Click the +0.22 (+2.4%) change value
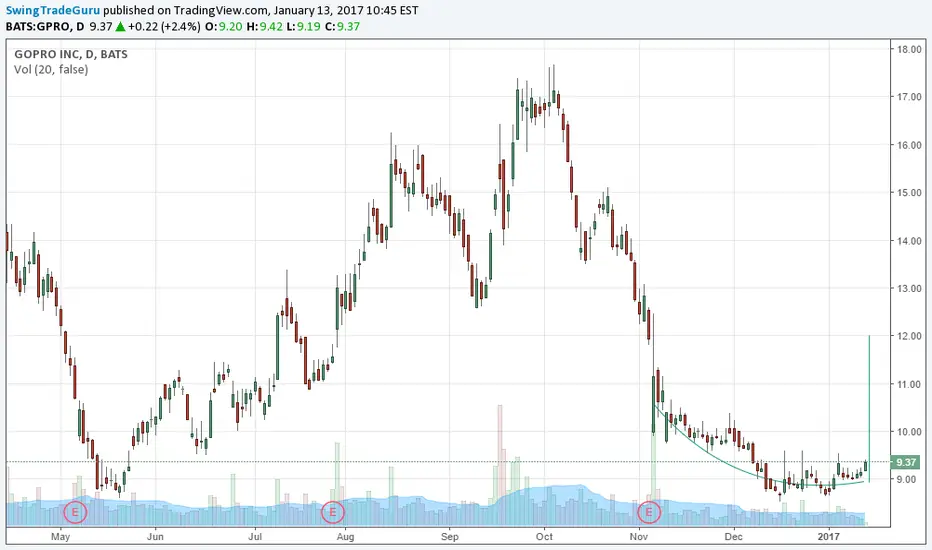Image resolution: width=932 pixels, height=550 pixels. pyautogui.click(x=164, y=26)
